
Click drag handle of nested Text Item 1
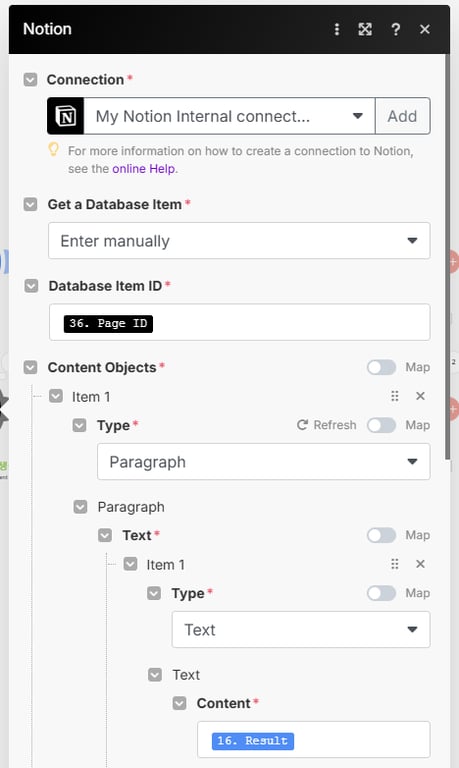(394, 564)
